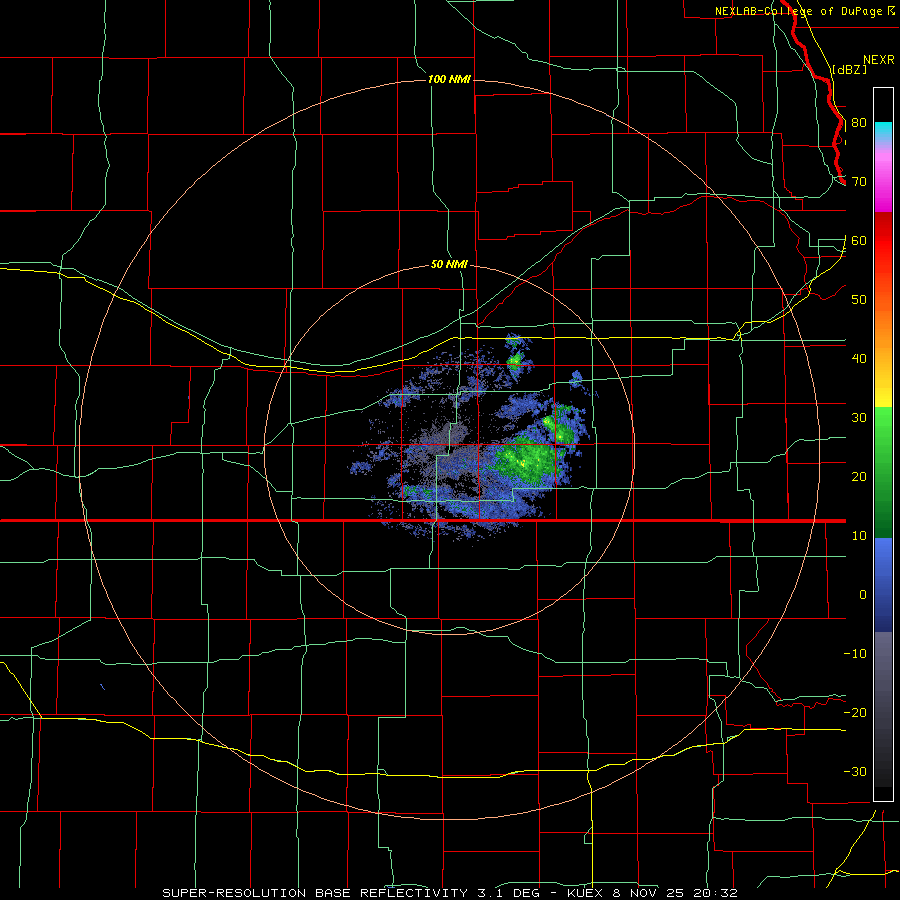Click the KUEX 8 NOV 25 20:32 timestamp
The width and height of the screenshot is (900, 900).
[652, 893]
